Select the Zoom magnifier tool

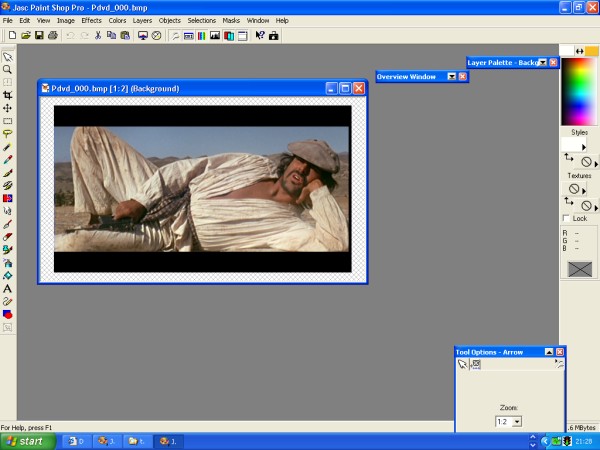click(x=8, y=70)
